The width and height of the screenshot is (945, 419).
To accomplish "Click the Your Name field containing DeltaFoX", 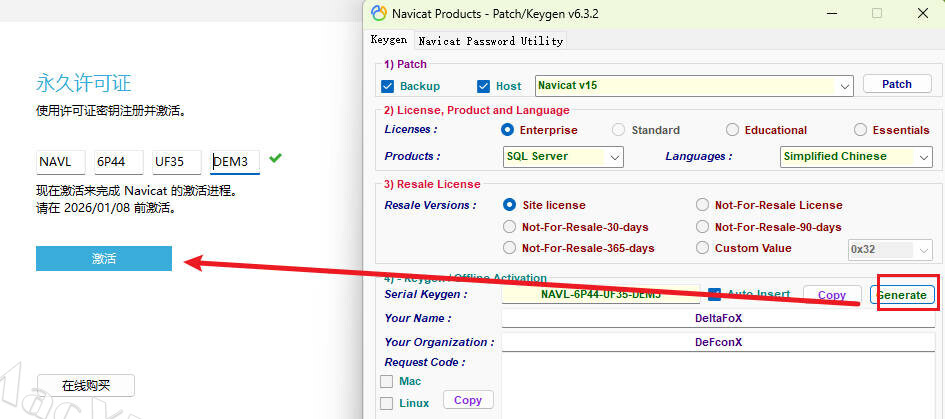I will 718,318.
